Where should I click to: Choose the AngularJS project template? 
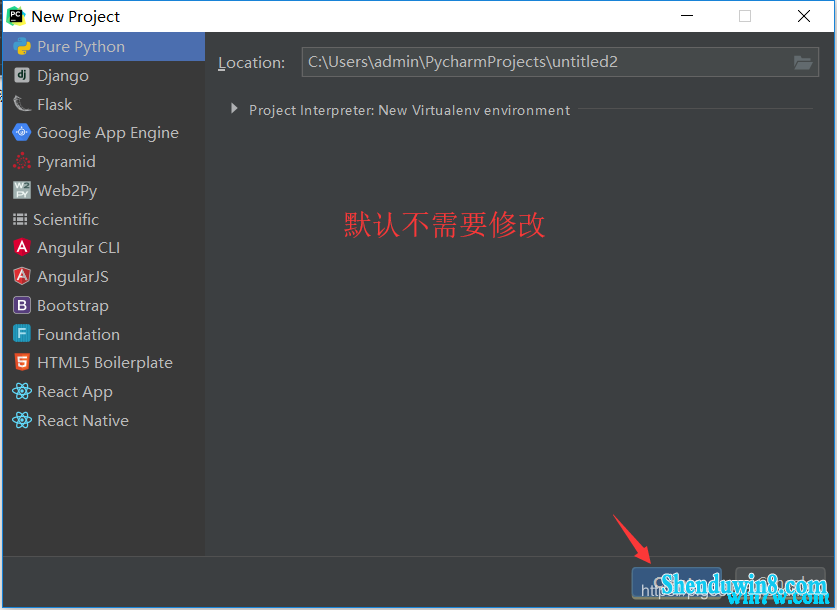(x=104, y=276)
